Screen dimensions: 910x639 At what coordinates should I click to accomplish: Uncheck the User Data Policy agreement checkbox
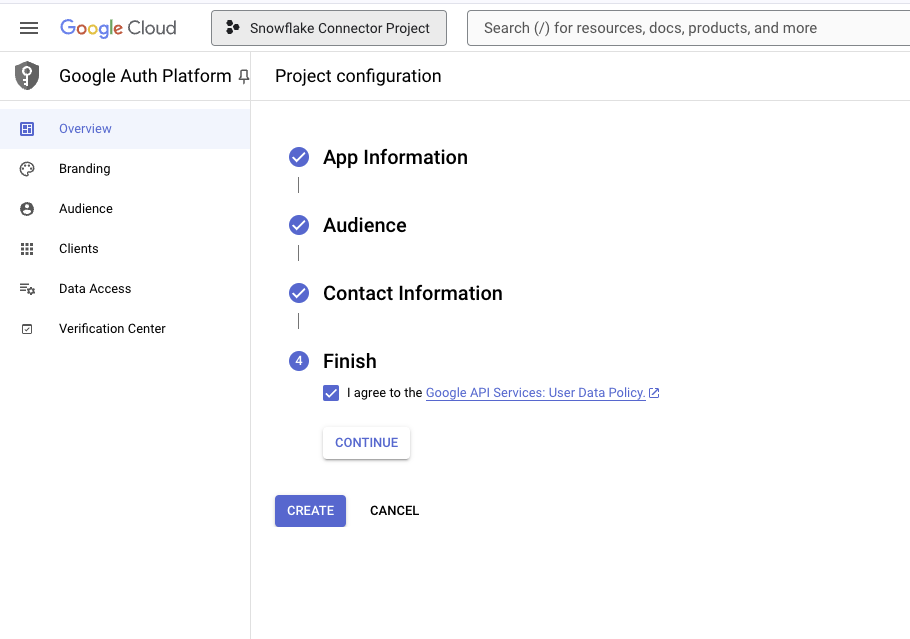pos(331,393)
